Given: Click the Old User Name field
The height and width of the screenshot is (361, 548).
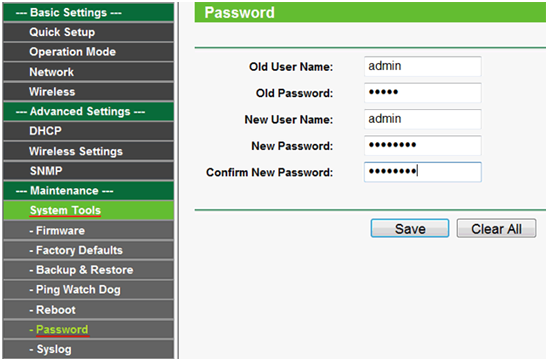Looking at the screenshot, I should point(423,66).
